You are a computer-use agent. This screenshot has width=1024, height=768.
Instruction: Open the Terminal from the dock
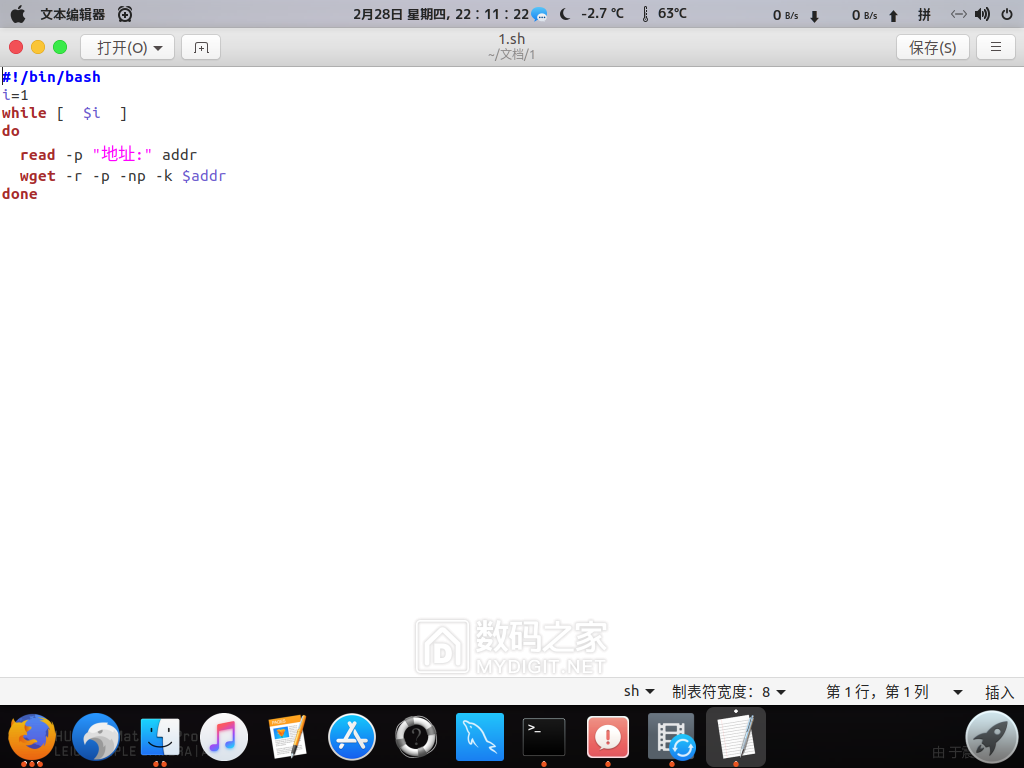click(544, 738)
